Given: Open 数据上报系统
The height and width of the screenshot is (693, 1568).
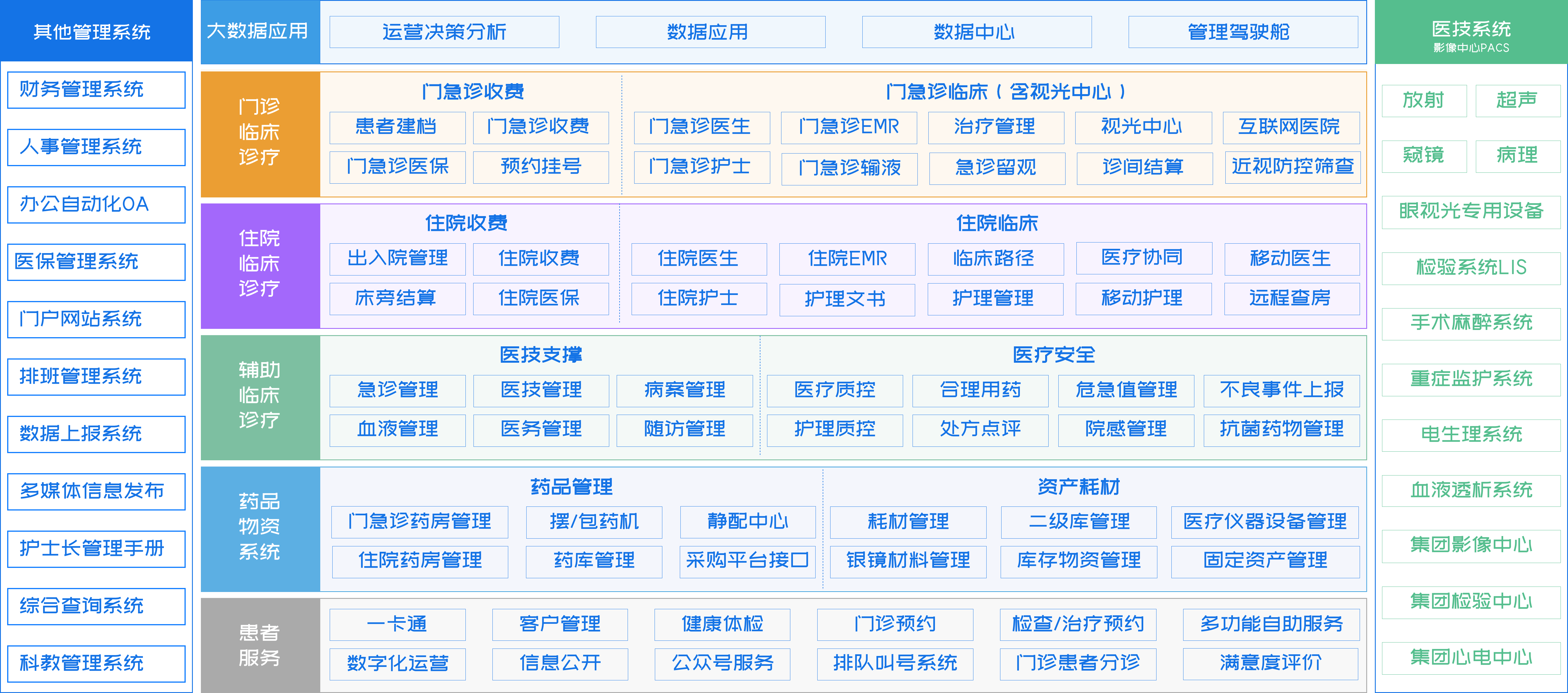Looking at the screenshot, I should click(96, 434).
